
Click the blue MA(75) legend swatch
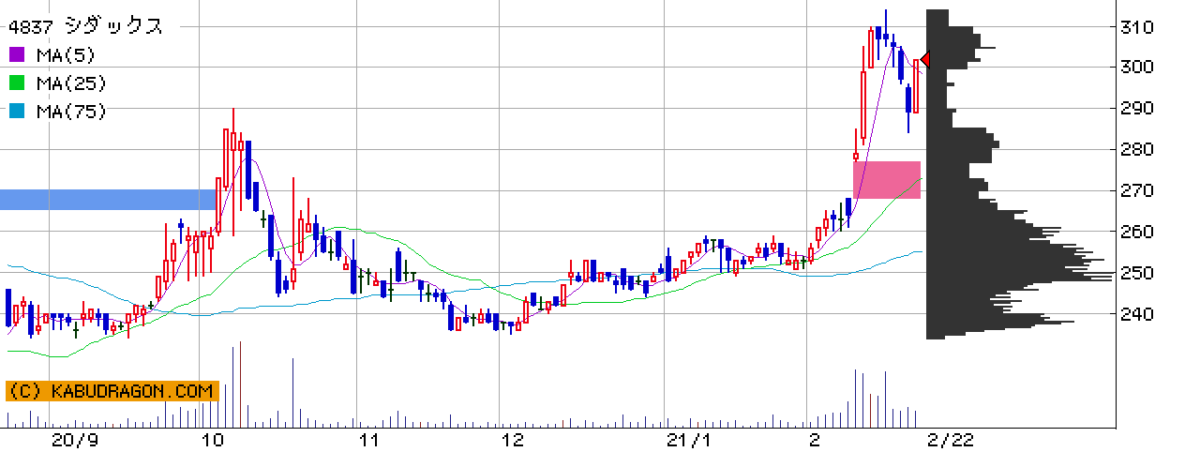click(x=15, y=112)
